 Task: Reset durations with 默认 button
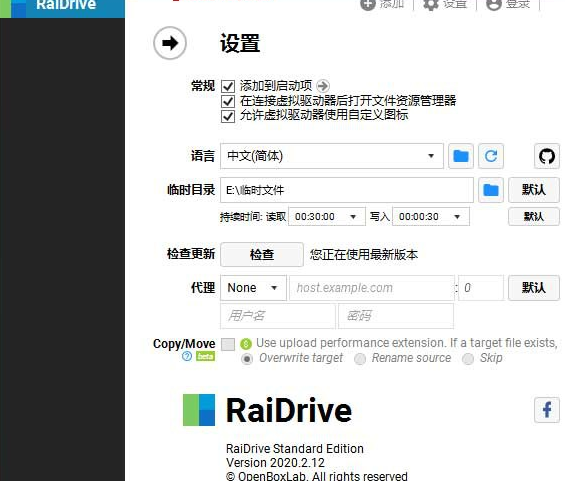[534, 217]
